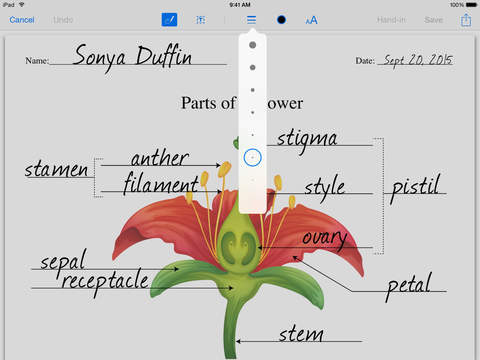Tap the Name field handwriting line
Viewport: 480px width, 360px height.
point(138,57)
